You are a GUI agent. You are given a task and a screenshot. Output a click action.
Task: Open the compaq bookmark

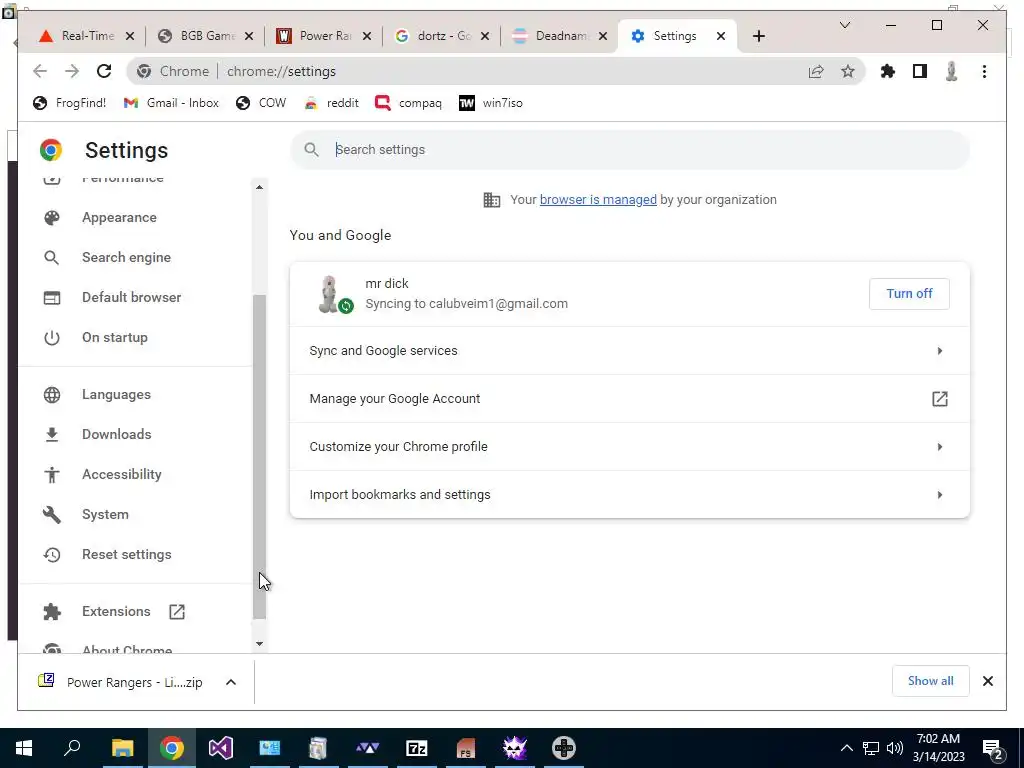pyautogui.click(x=409, y=103)
